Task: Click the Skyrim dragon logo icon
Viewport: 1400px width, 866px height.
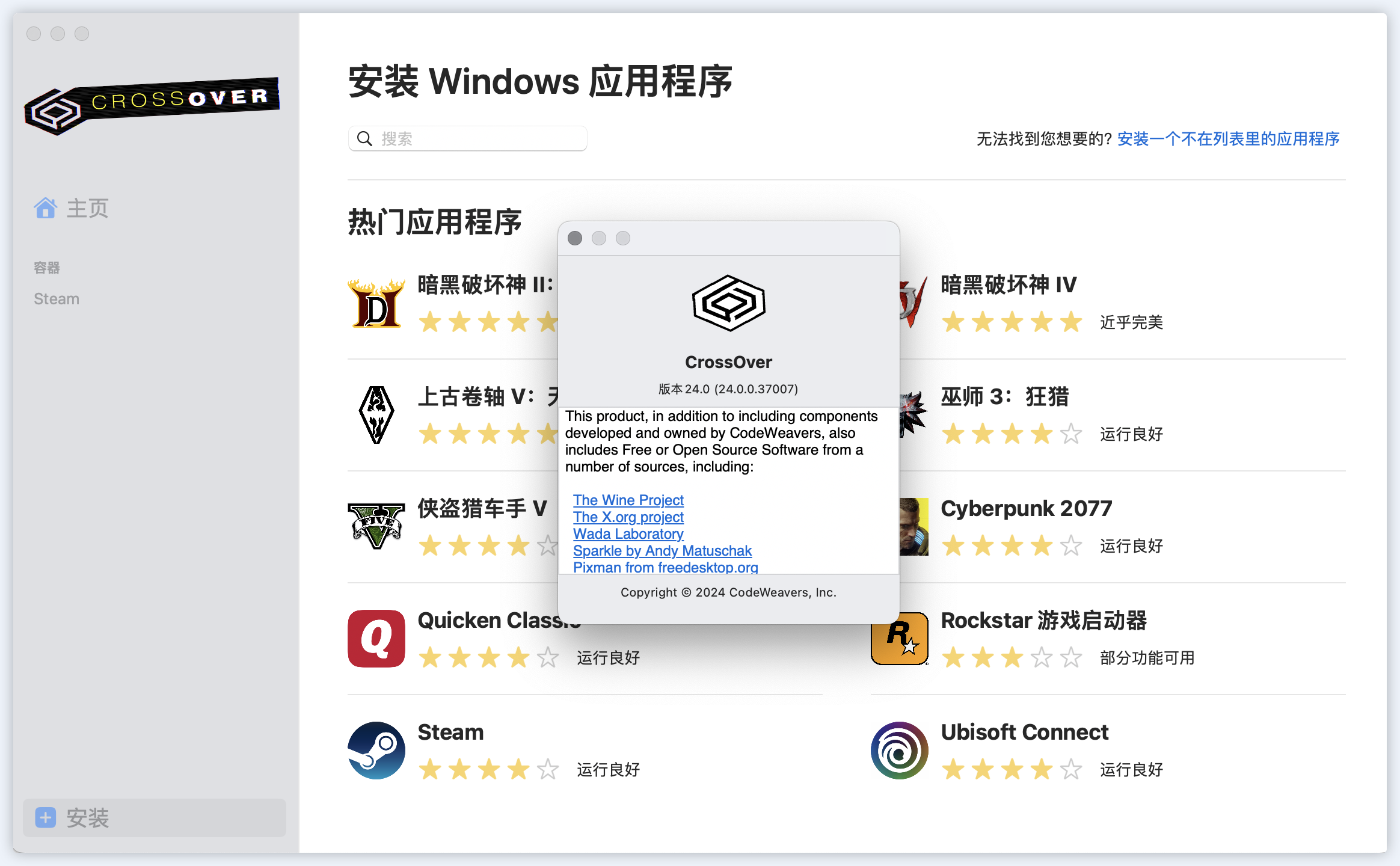Action: [x=376, y=415]
